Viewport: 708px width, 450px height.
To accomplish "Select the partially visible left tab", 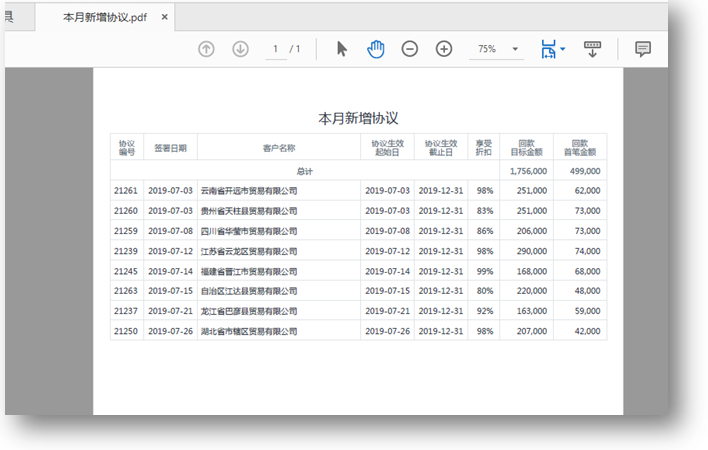I will tap(12, 17).
